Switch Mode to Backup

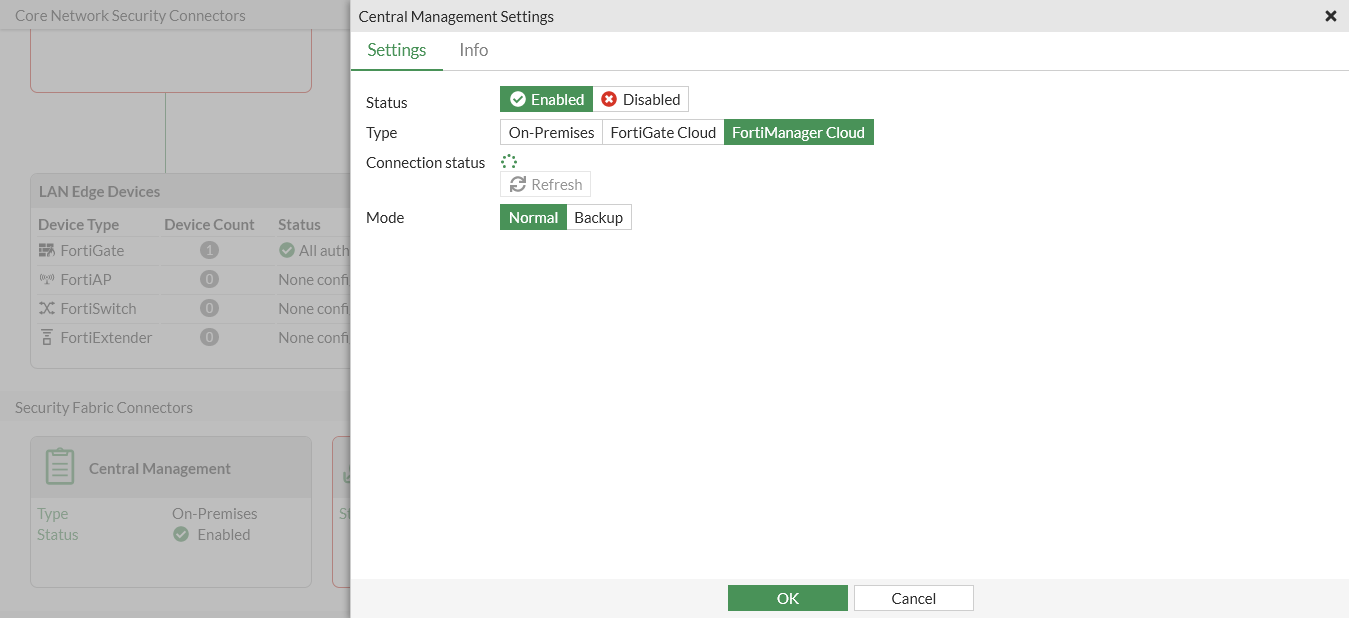(598, 217)
